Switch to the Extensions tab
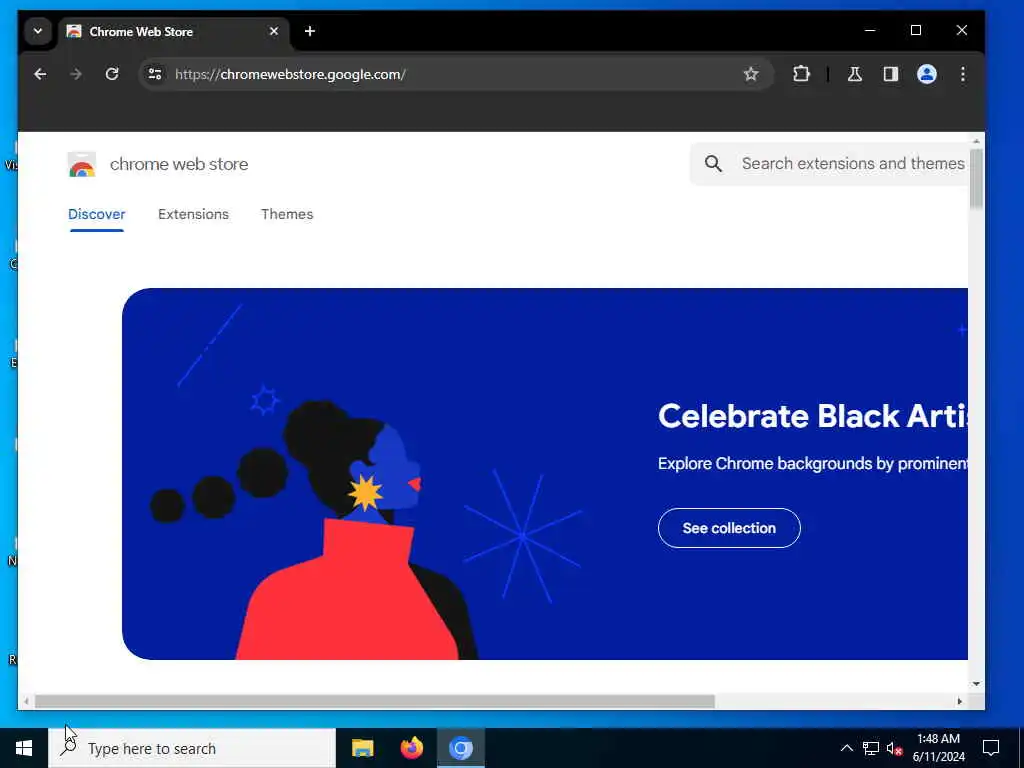Viewport: 1024px width, 768px height. pos(193,214)
